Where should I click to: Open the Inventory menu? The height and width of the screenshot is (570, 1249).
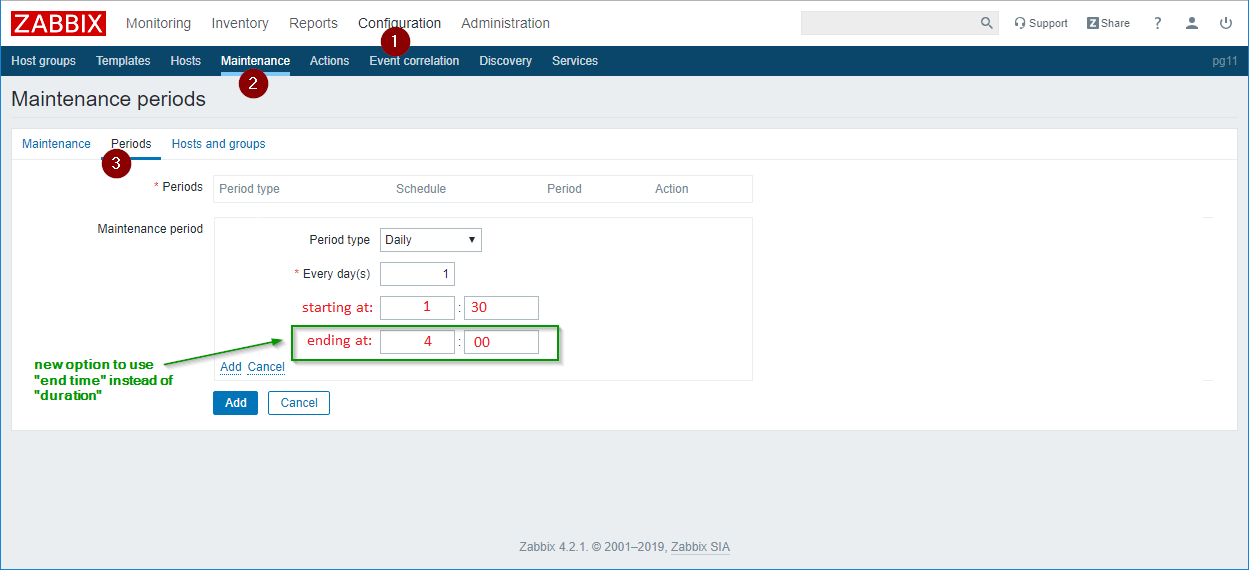pos(240,23)
